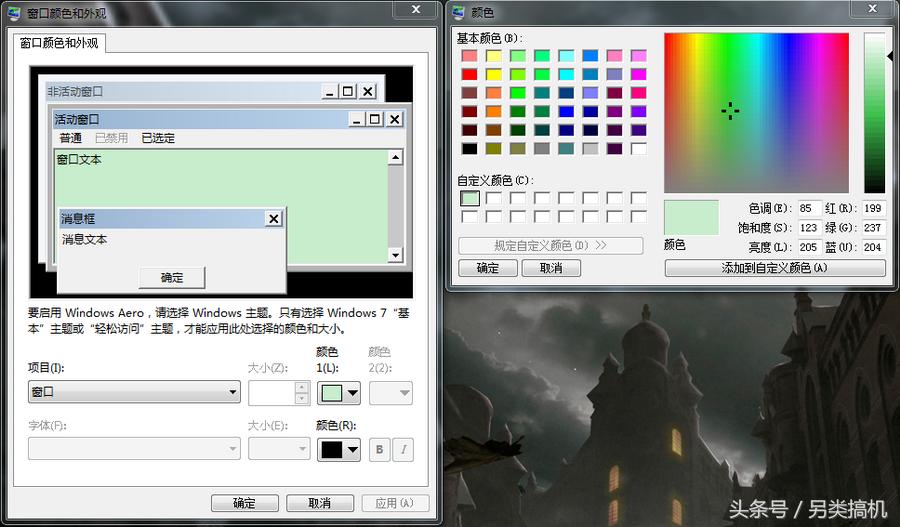Expand the 颜色 1 color dropdown
This screenshot has width=900, height=527.
click(x=339, y=393)
